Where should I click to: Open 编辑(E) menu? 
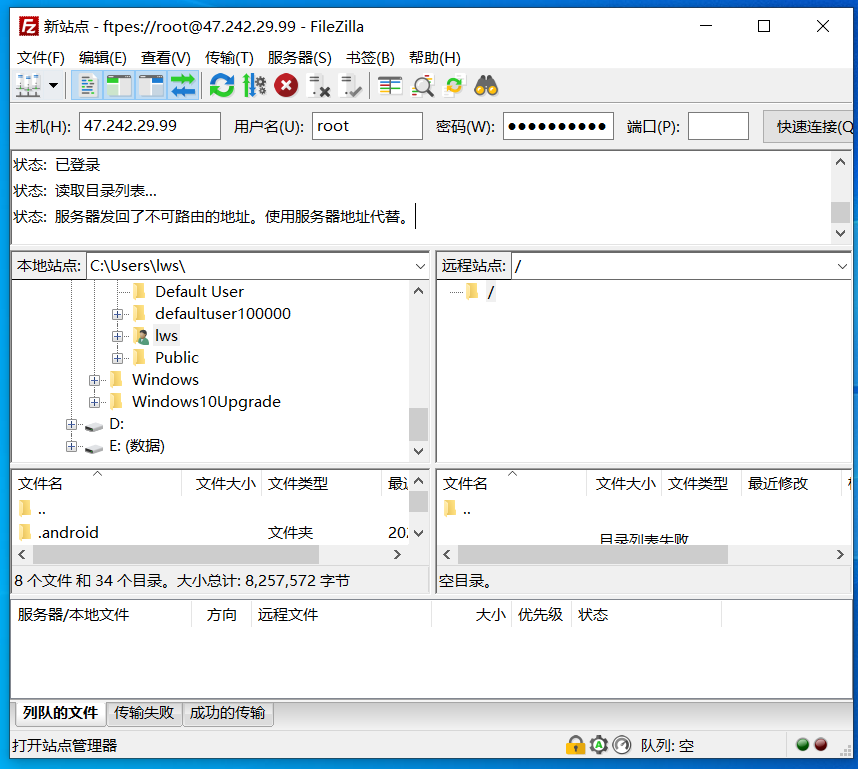pyautogui.click(x=102, y=57)
